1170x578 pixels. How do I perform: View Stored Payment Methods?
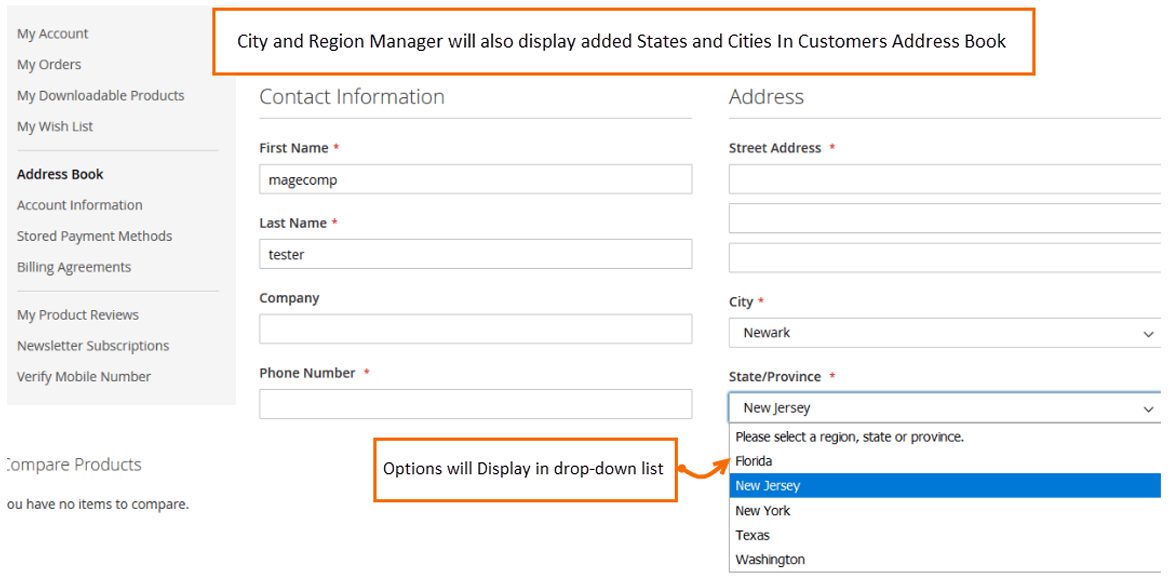pyautogui.click(x=94, y=235)
